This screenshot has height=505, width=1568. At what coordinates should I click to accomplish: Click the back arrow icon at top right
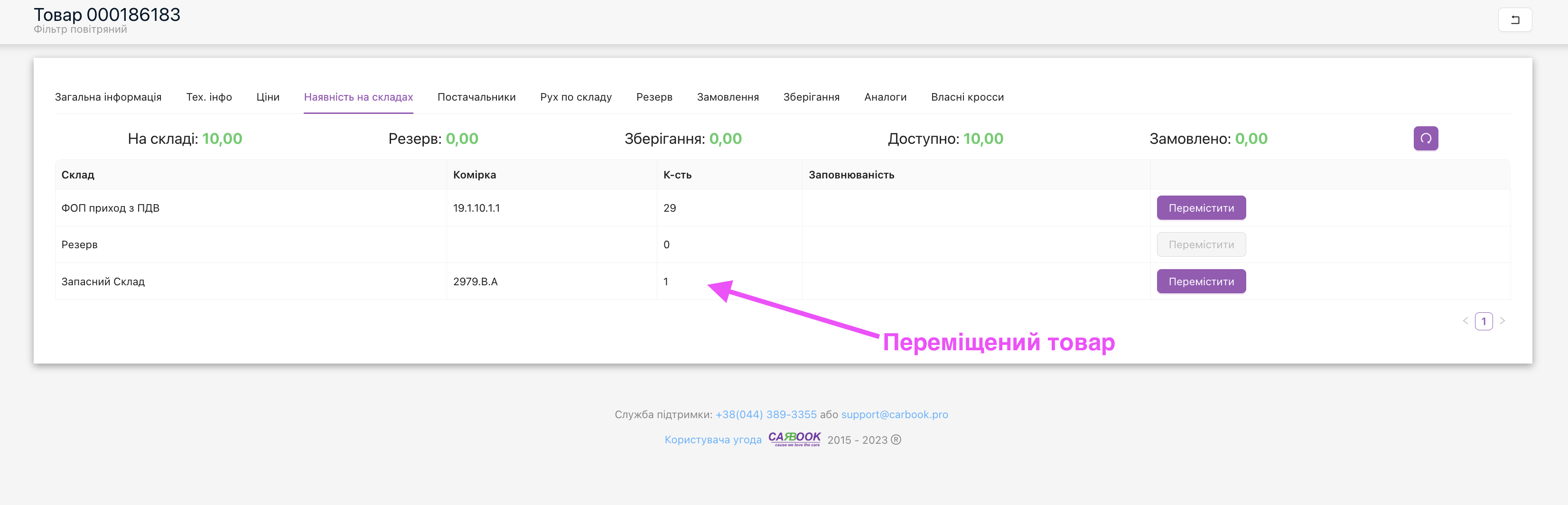pos(1514,20)
